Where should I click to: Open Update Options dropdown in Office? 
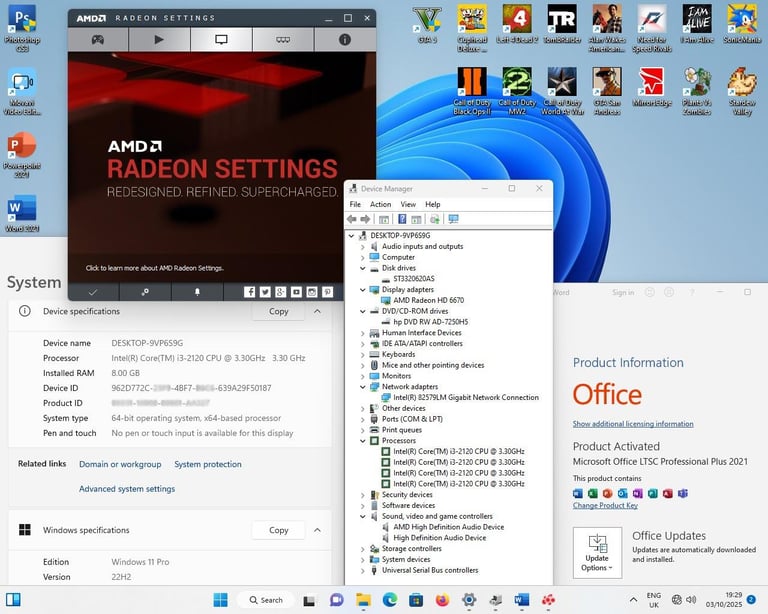click(x=597, y=553)
